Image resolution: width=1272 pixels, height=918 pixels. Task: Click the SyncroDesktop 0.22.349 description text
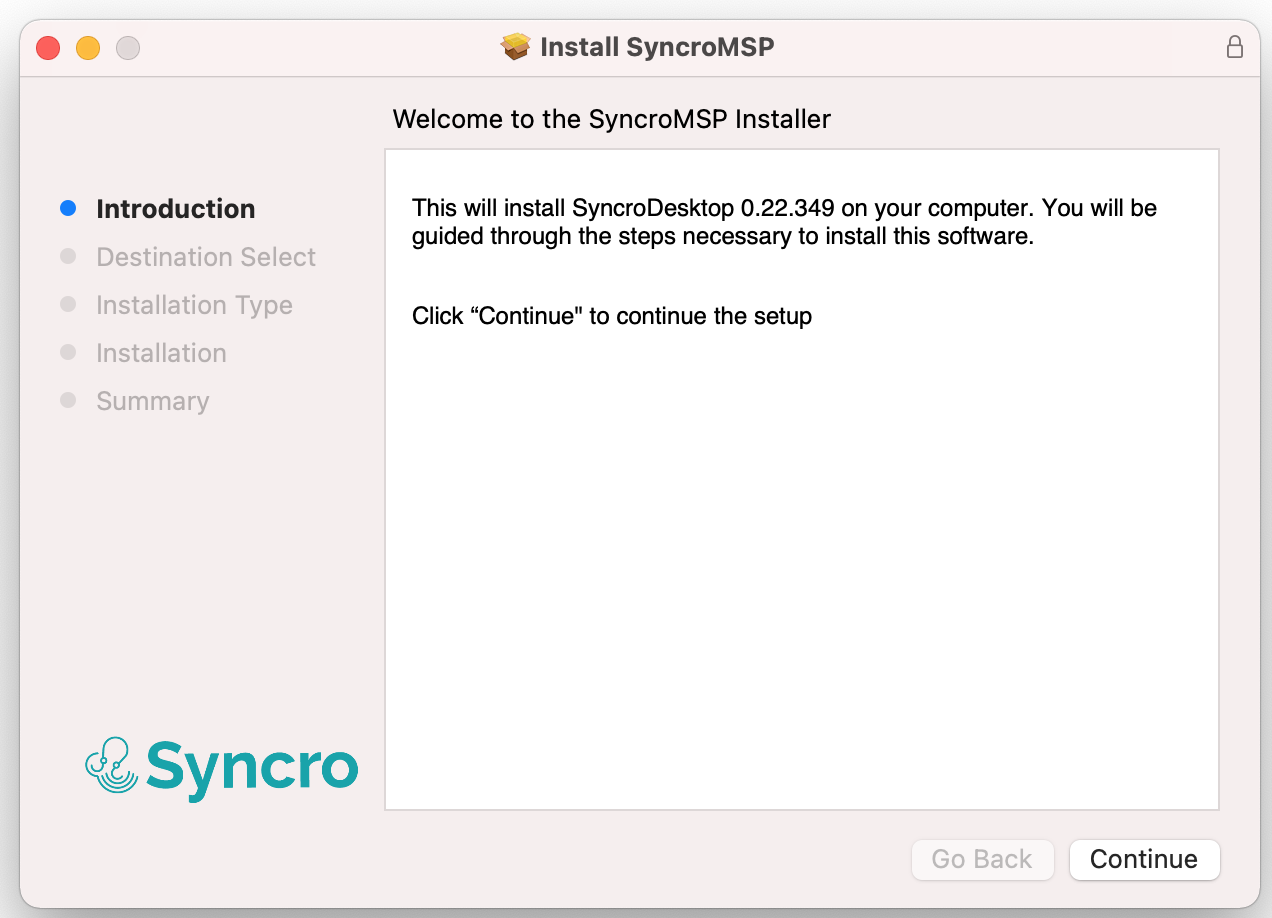pos(784,223)
